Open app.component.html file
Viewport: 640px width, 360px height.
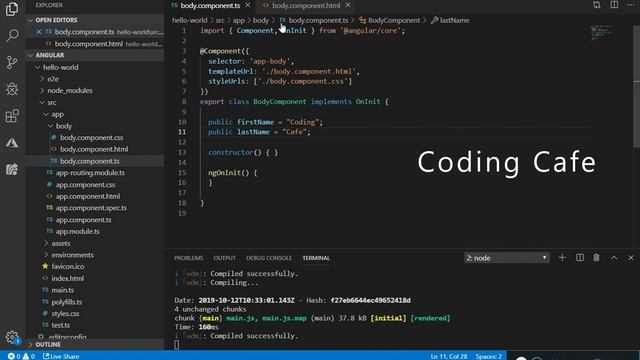click(x=88, y=196)
